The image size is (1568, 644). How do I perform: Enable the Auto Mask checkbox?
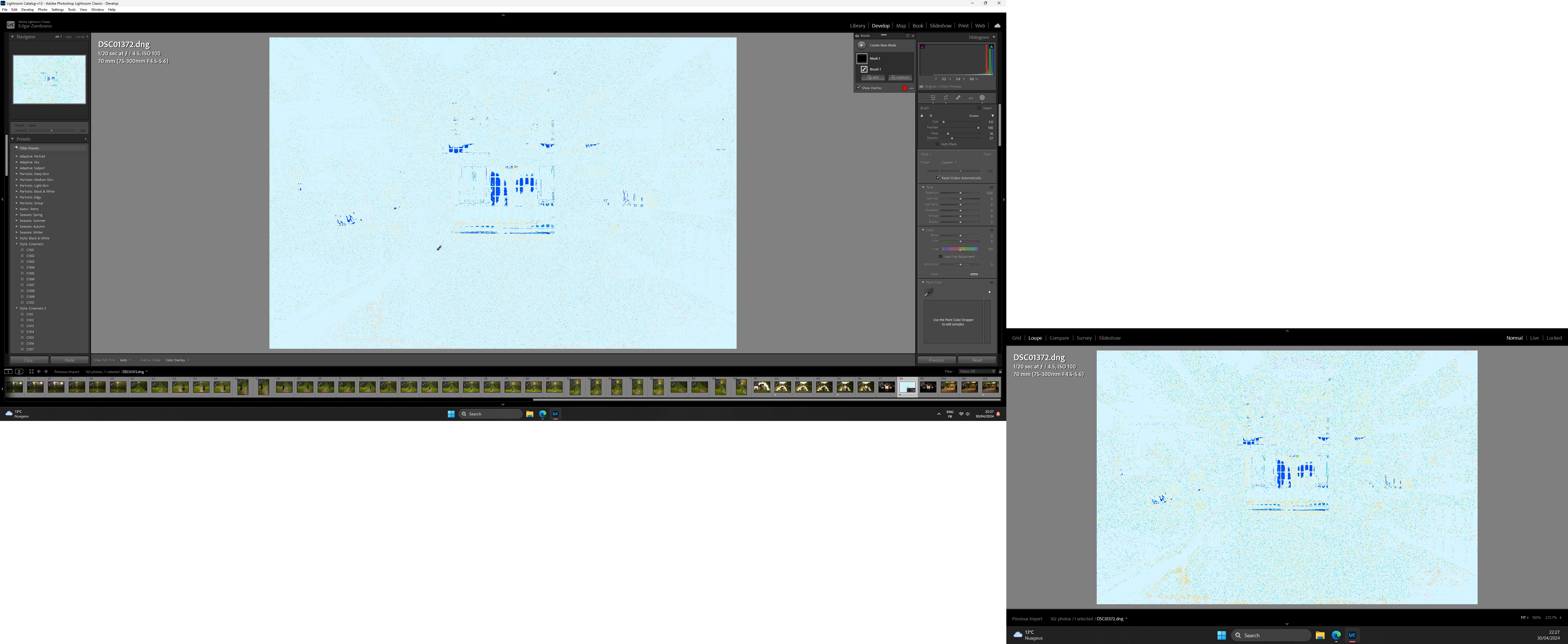click(937, 144)
